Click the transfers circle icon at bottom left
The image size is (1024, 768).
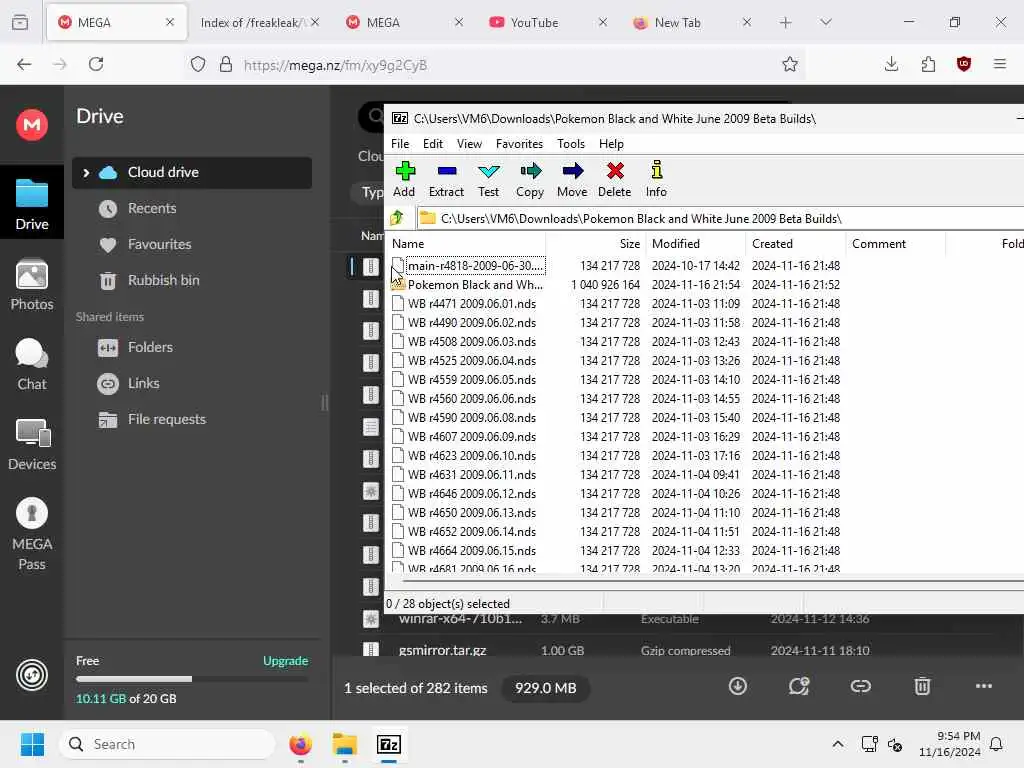coord(32,675)
